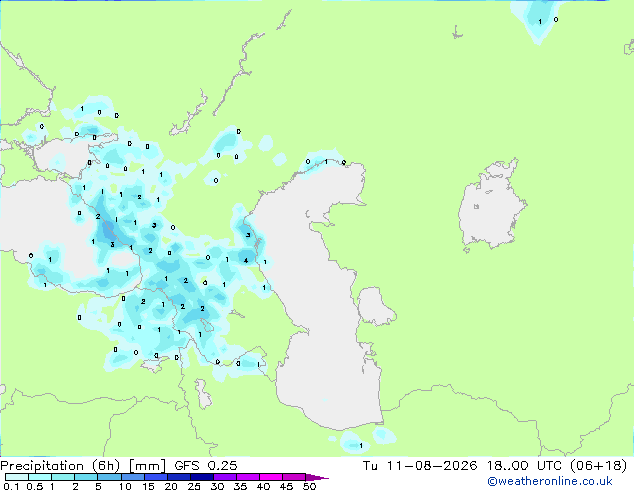The height and width of the screenshot is (490, 634).
Task: Click the forecast offset (06+18) label
Action: coord(598,466)
